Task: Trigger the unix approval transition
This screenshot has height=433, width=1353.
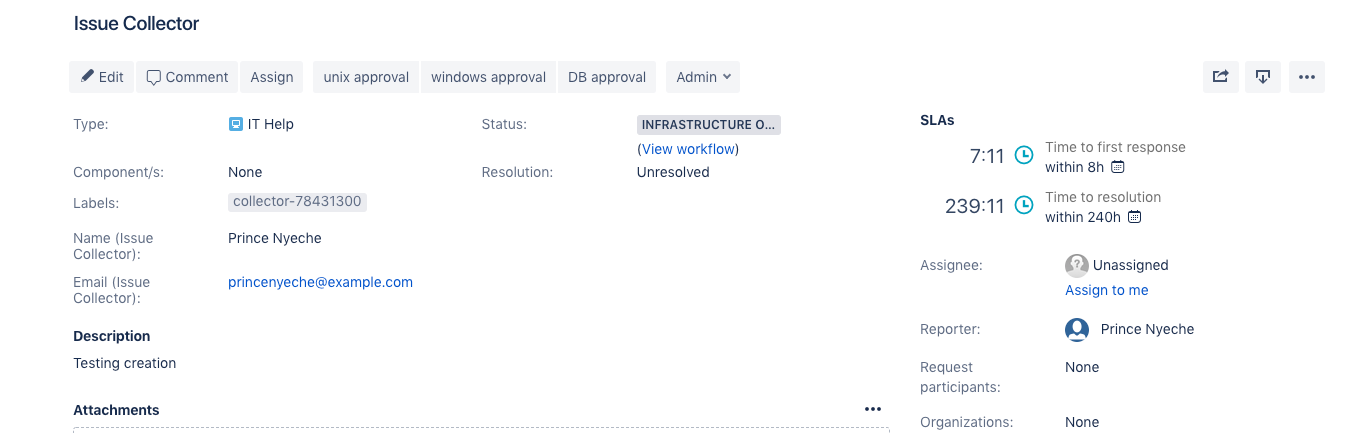Action: (366, 77)
